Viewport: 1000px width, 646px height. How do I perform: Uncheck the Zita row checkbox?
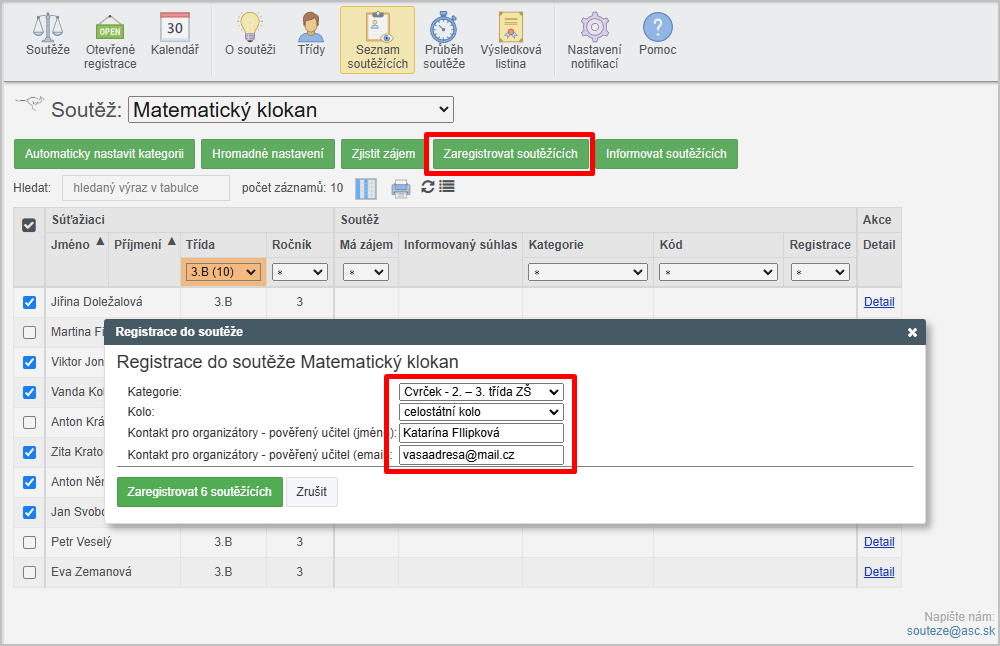click(29, 452)
